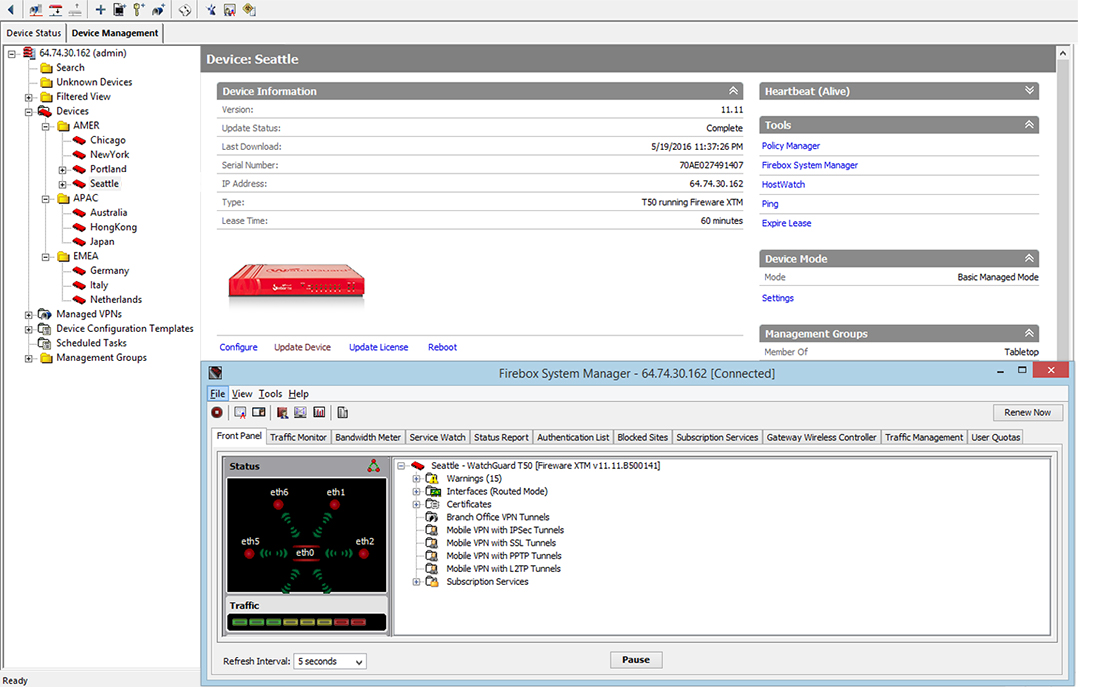1100x687 pixels.
Task: Expand the Warnings (15) tree node
Action: click(x=417, y=479)
